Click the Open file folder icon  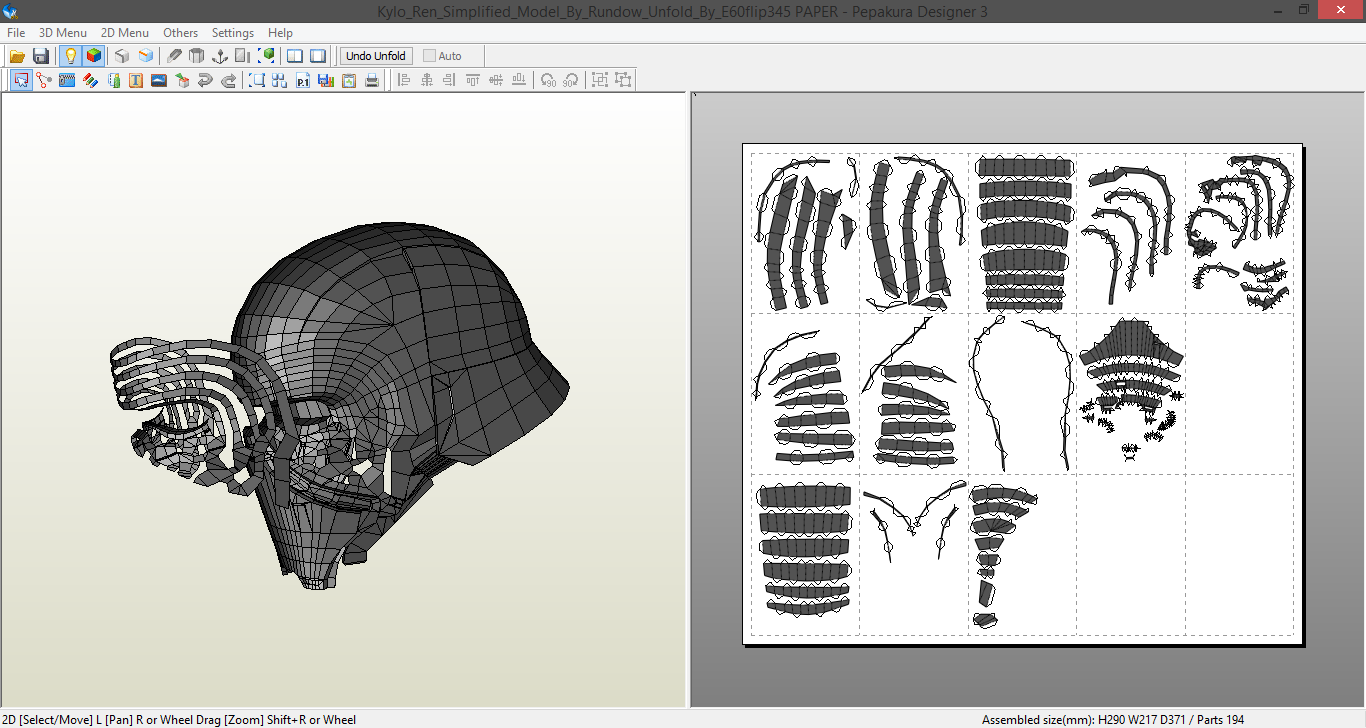tap(17, 56)
